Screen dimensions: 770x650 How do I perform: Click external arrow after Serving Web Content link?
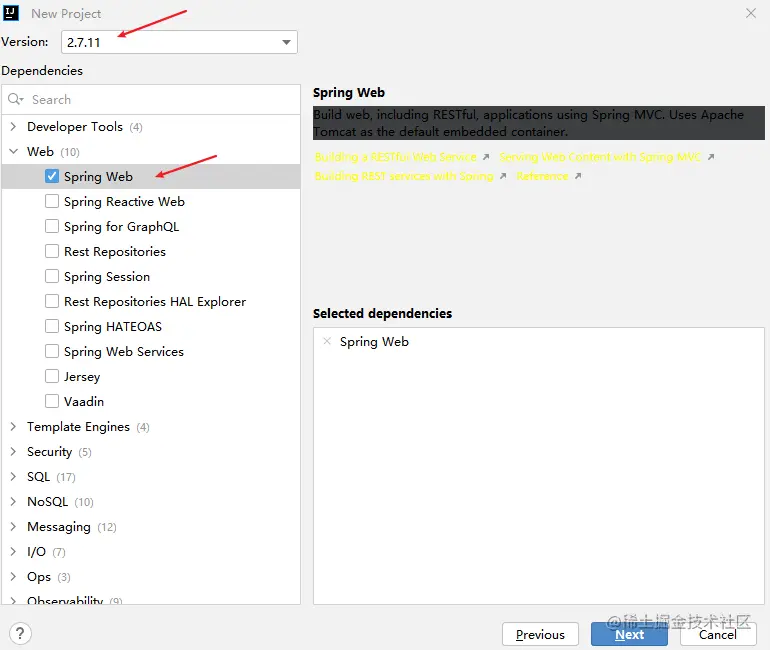click(711, 157)
